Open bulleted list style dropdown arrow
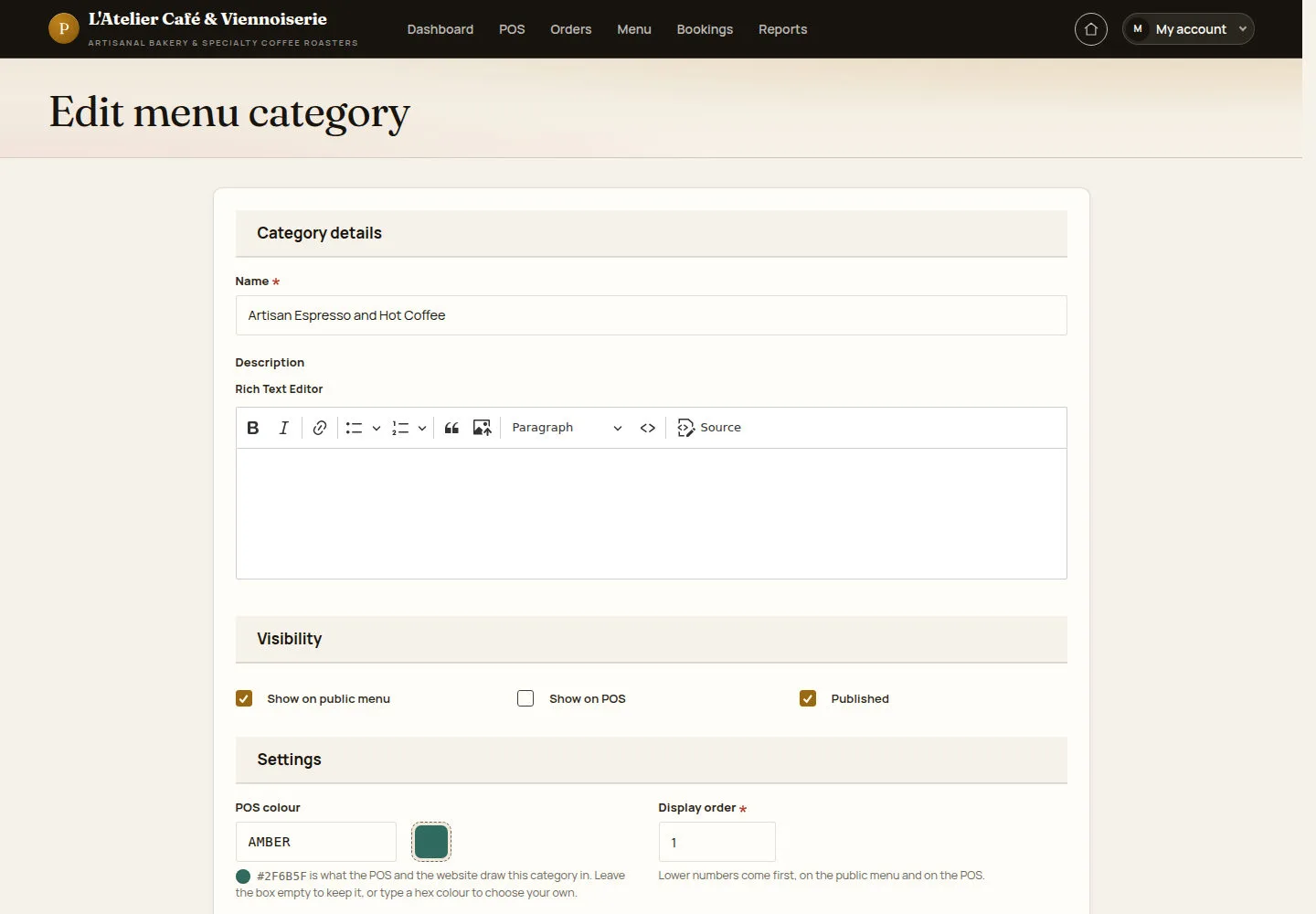The width and height of the screenshot is (1316, 914). (x=377, y=428)
